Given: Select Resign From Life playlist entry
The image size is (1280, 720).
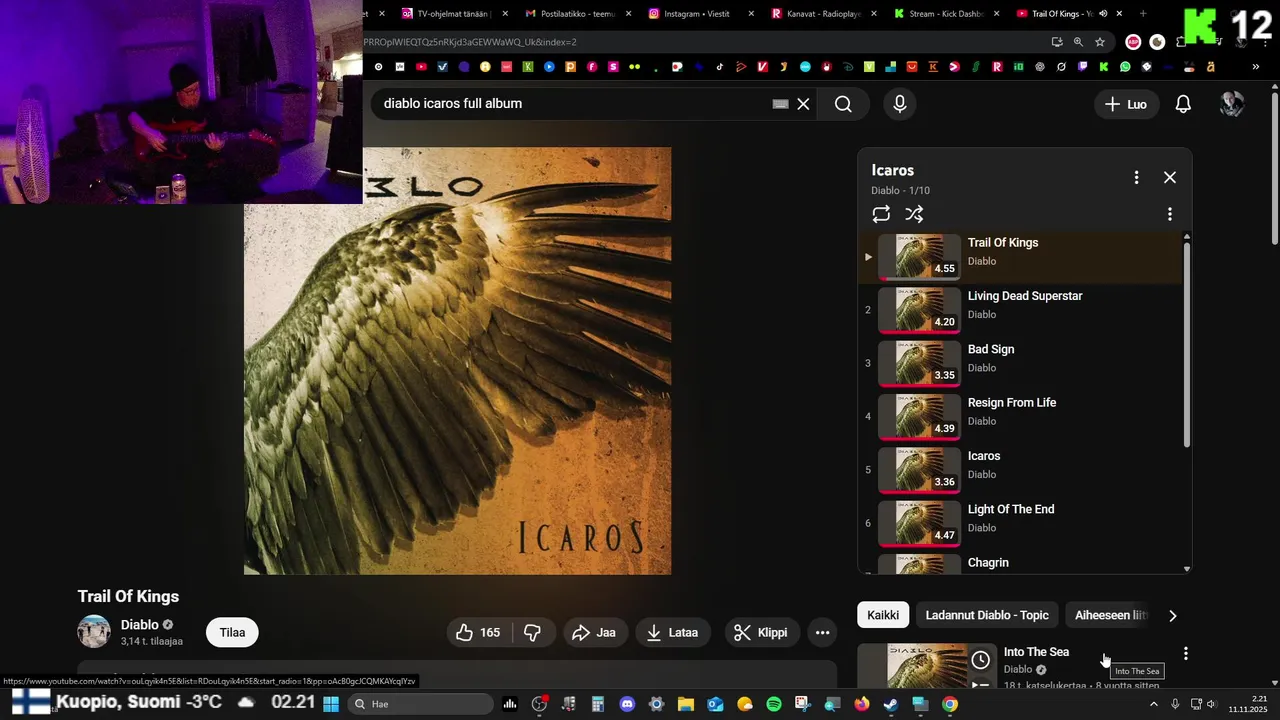Looking at the screenshot, I should [x=1020, y=417].
